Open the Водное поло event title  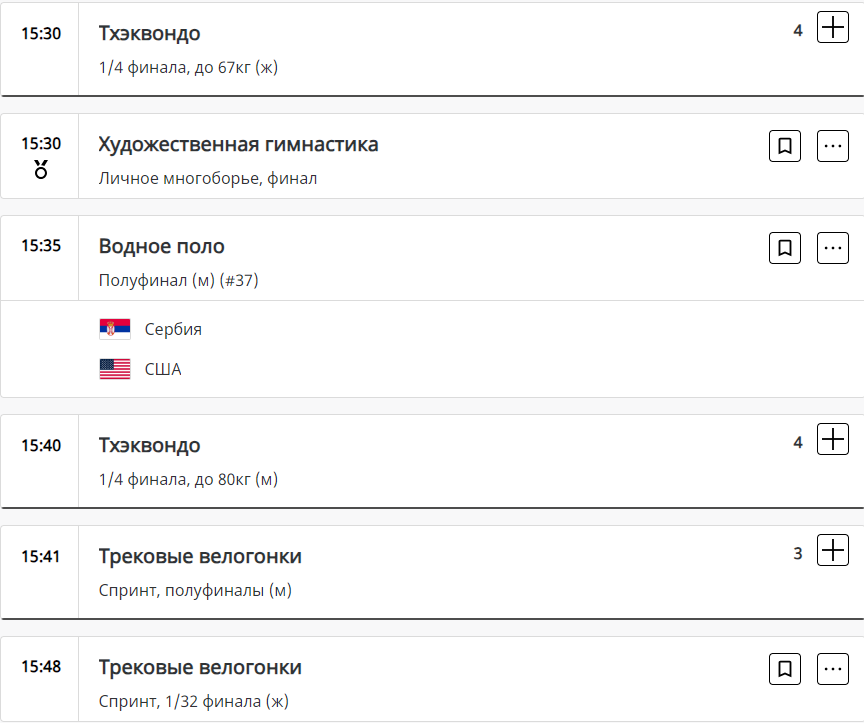click(x=162, y=246)
